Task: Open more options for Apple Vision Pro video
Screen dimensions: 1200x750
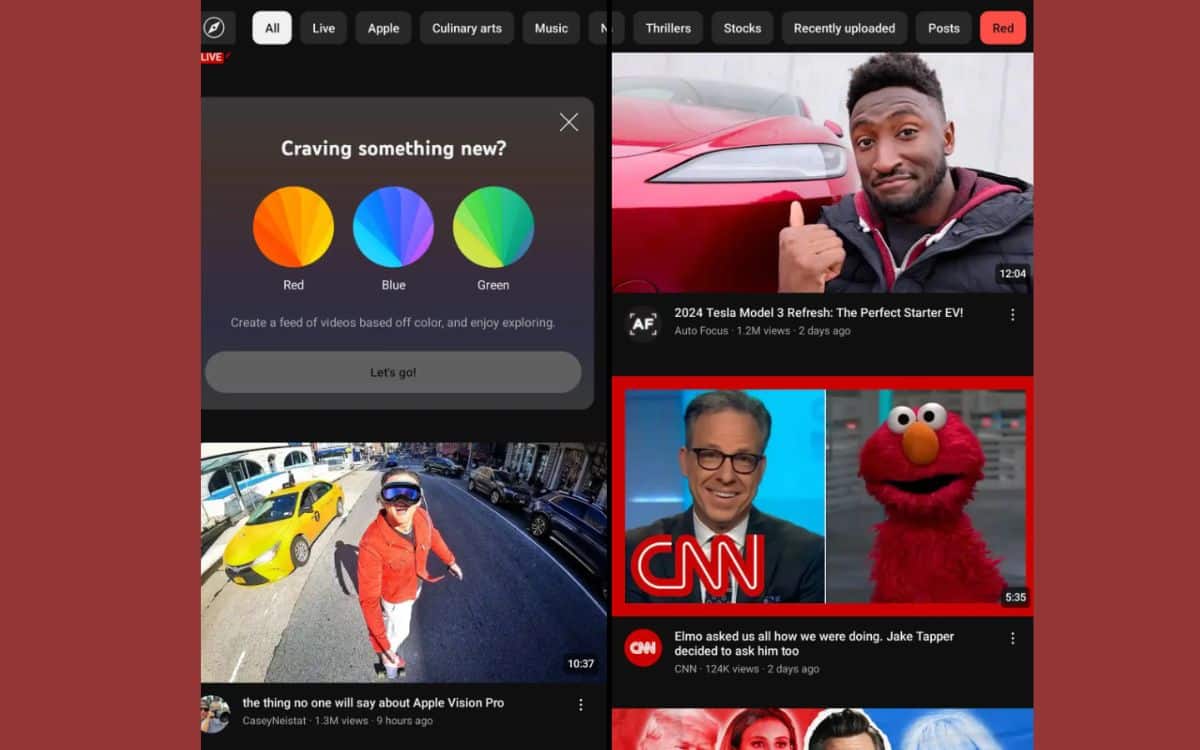Action: 581,705
